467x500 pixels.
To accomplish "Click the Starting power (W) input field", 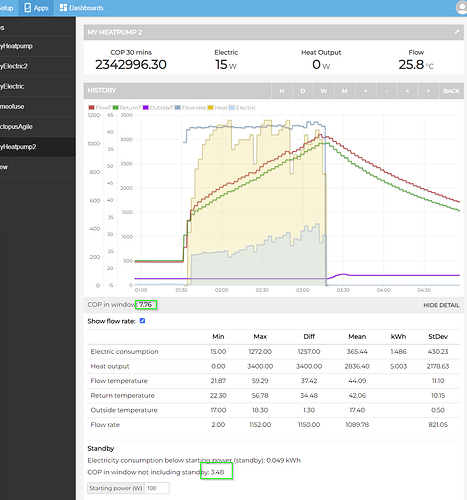I will (x=157, y=488).
